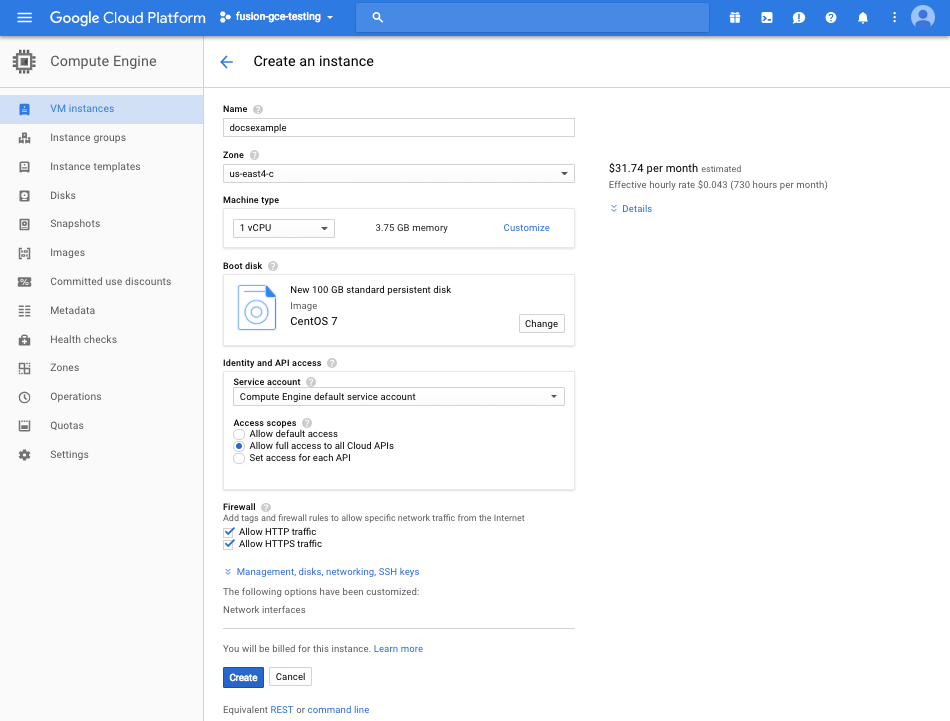Open the notifications bell
This screenshot has width=950, height=721.
(863, 18)
